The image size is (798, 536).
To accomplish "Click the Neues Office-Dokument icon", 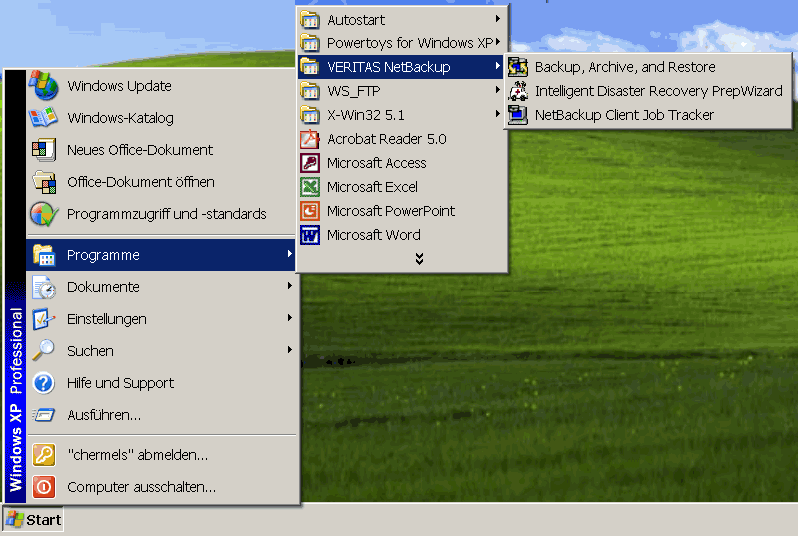I will [x=44, y=150].
